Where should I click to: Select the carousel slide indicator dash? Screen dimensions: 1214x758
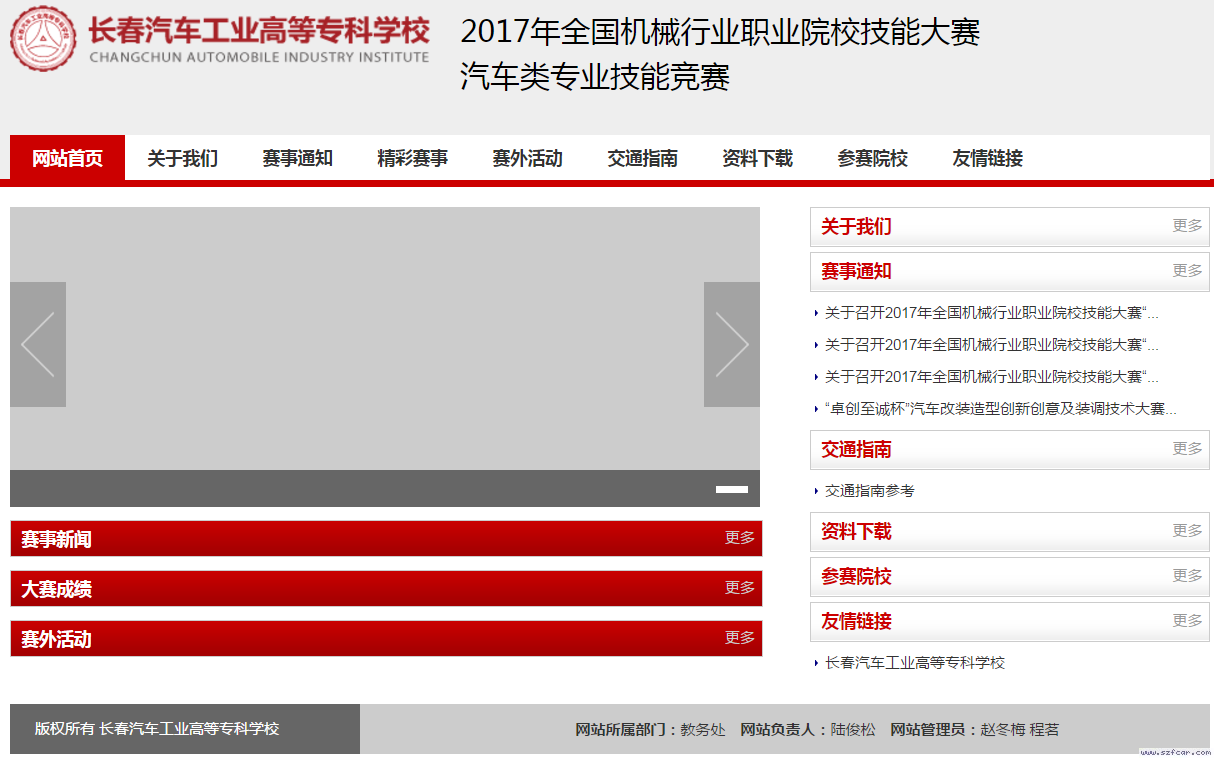731,489
